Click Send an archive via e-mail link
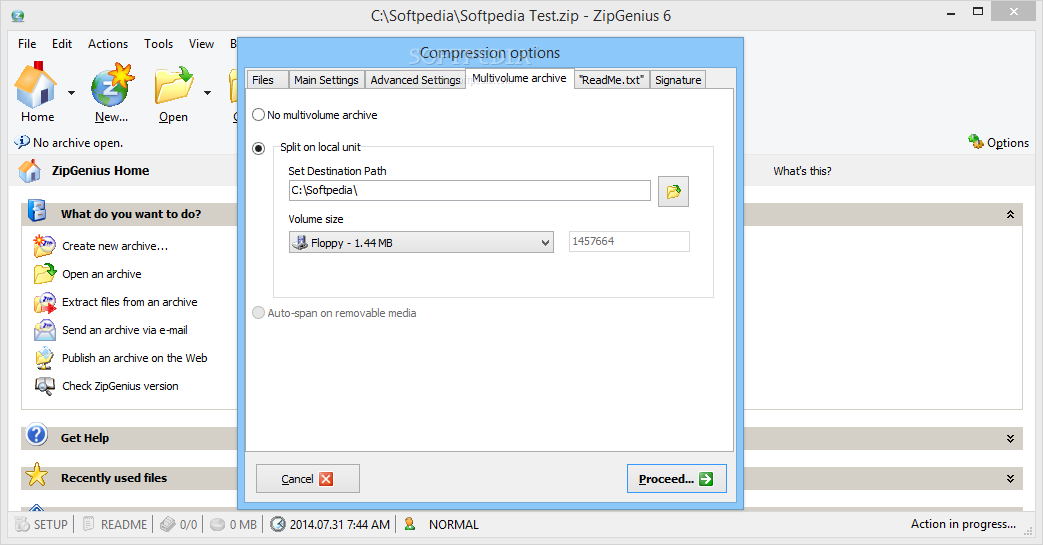This screenshot has width=1043, height=545. (124, 329)
